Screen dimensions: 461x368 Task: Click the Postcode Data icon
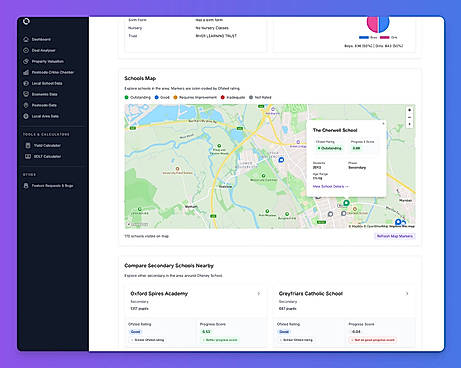(x=26, y=105)
